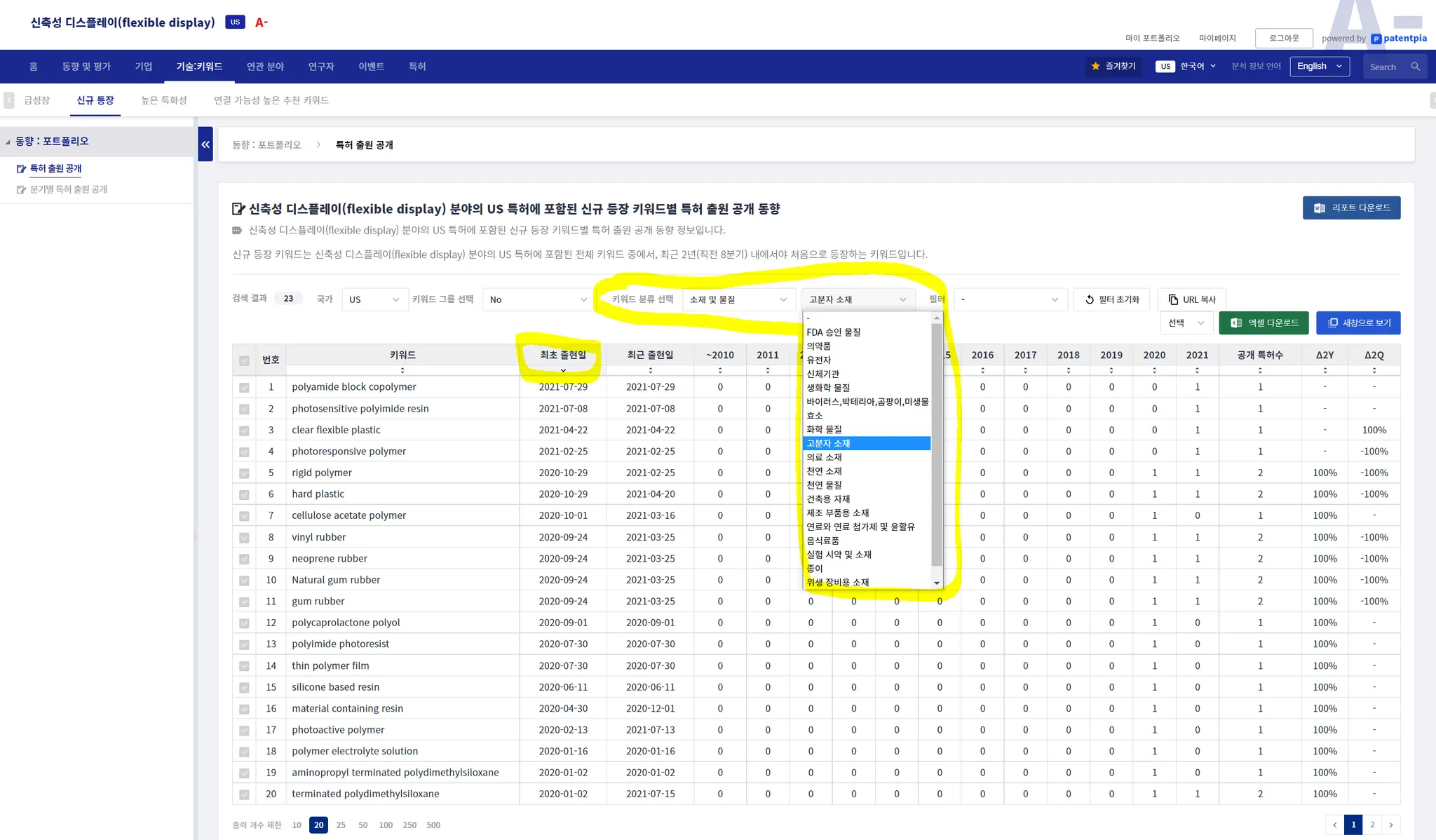The image size is (1436, 840).
Task: Check the polyamide block copolymer row
Action: 244,387
